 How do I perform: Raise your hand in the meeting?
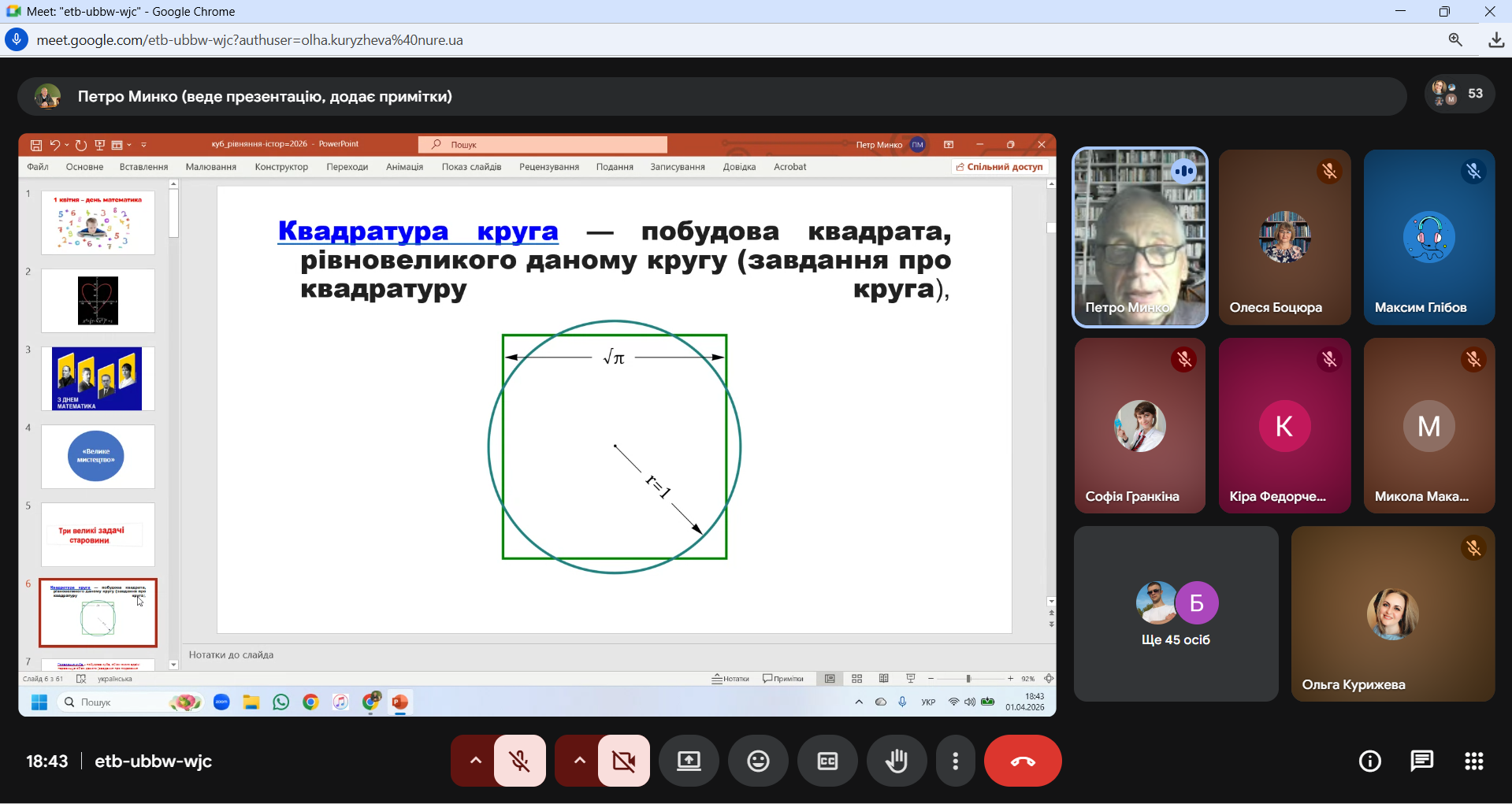(x=897, y=761)
